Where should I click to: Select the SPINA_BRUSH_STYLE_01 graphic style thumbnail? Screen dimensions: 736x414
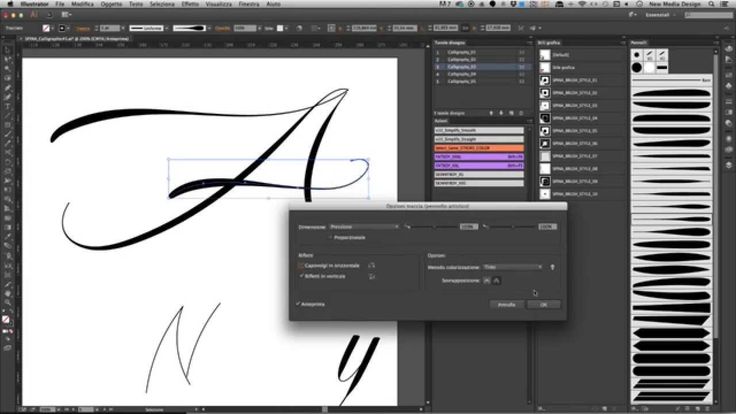544,80
